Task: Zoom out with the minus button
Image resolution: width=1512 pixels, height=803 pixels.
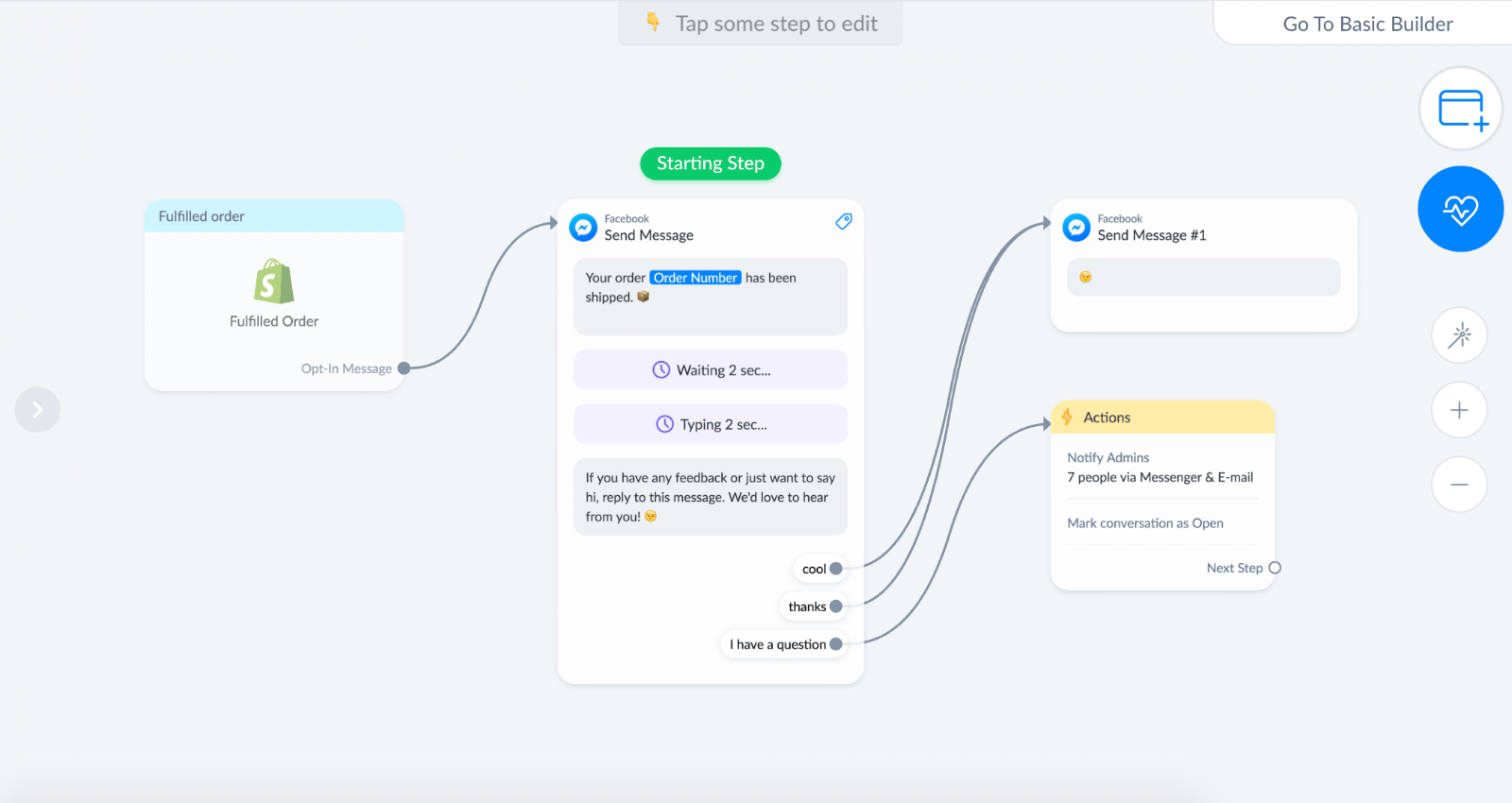Action: coord(1460,485)
